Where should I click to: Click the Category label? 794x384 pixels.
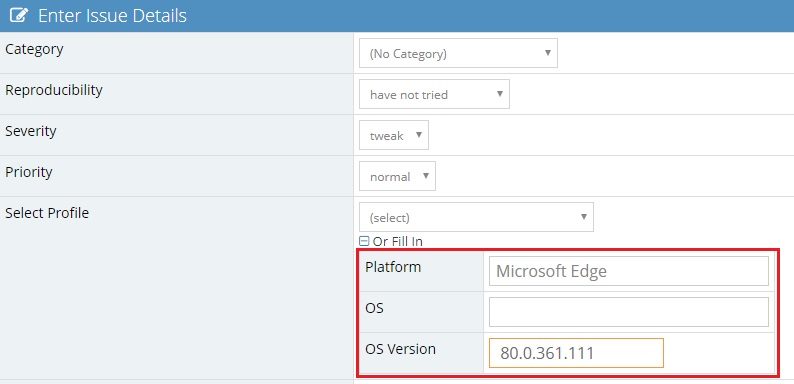(34, 50)
